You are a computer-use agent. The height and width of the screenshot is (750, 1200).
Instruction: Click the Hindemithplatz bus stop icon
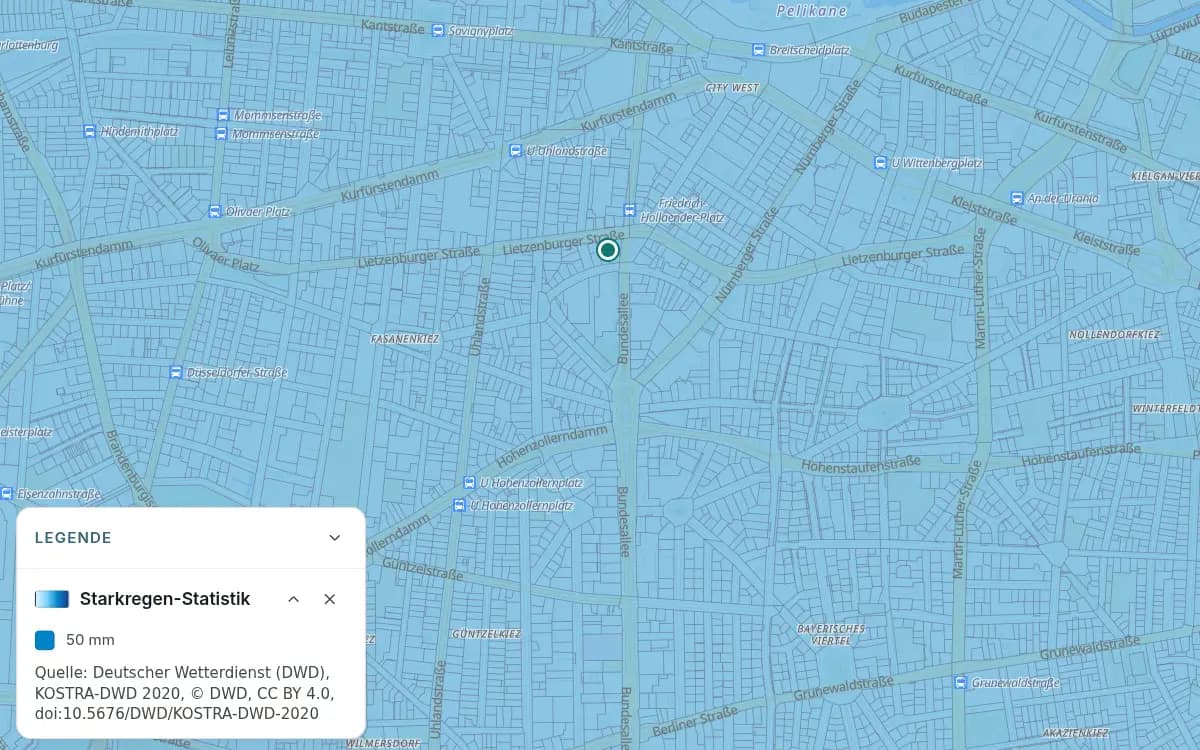click(x=90, y=131)
